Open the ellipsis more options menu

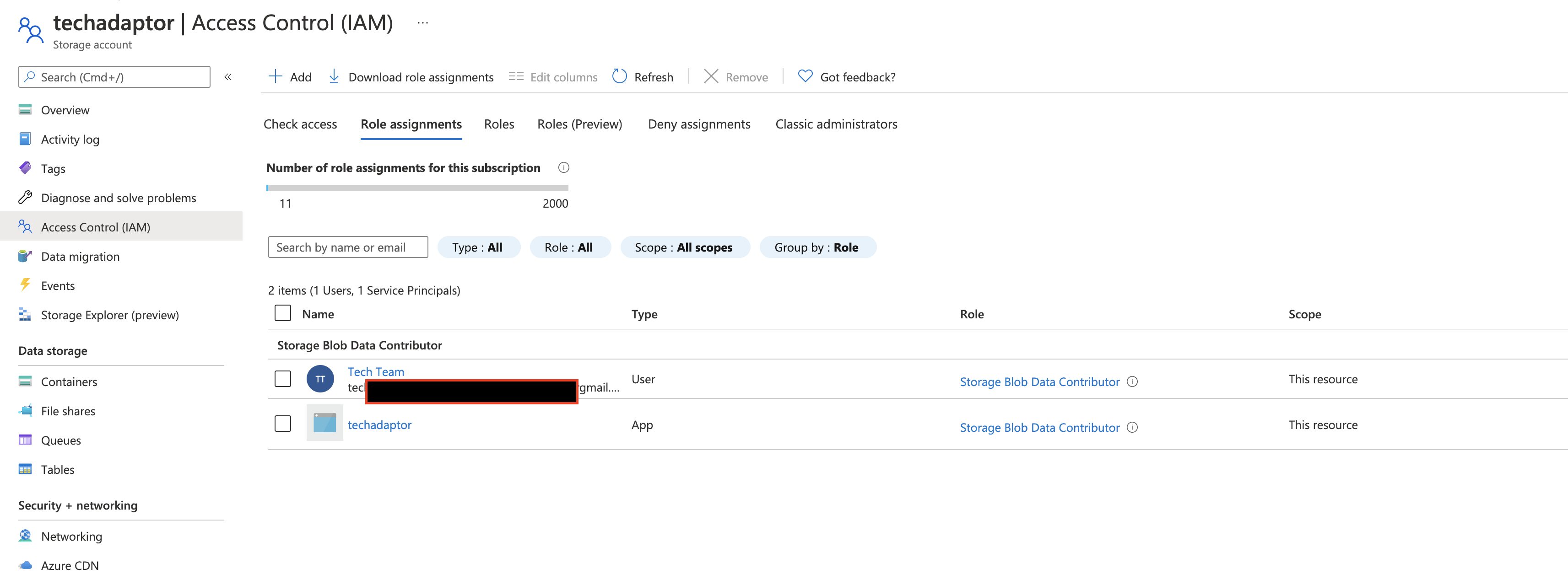tap(422, 23)
